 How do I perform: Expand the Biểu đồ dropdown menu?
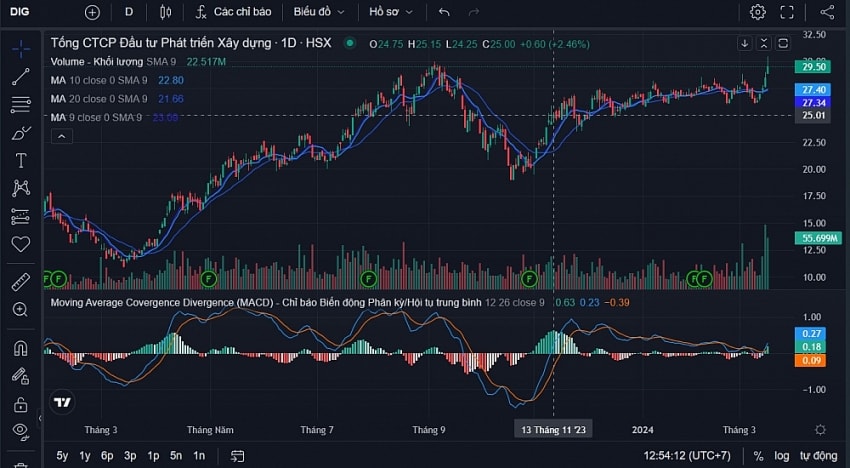(319, 12)
